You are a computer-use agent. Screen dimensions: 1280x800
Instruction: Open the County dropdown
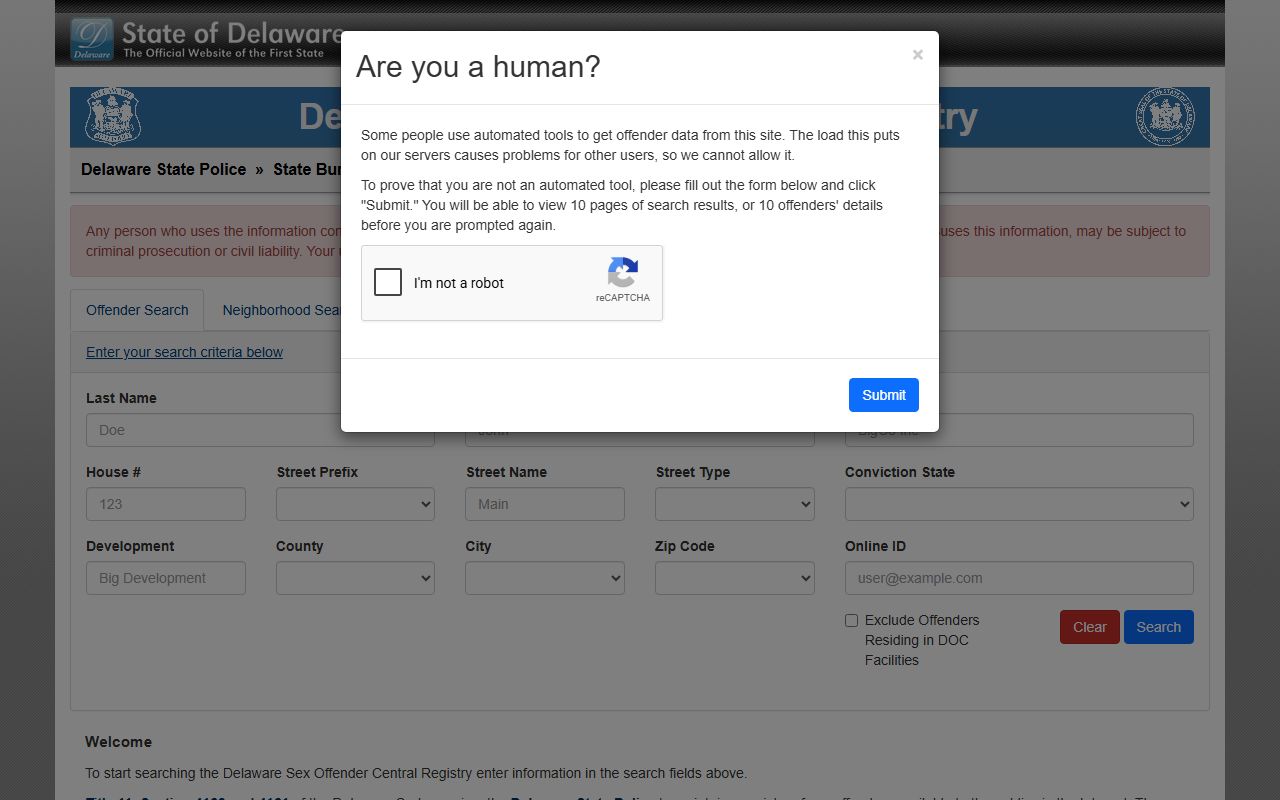click(x=355, y=578)
